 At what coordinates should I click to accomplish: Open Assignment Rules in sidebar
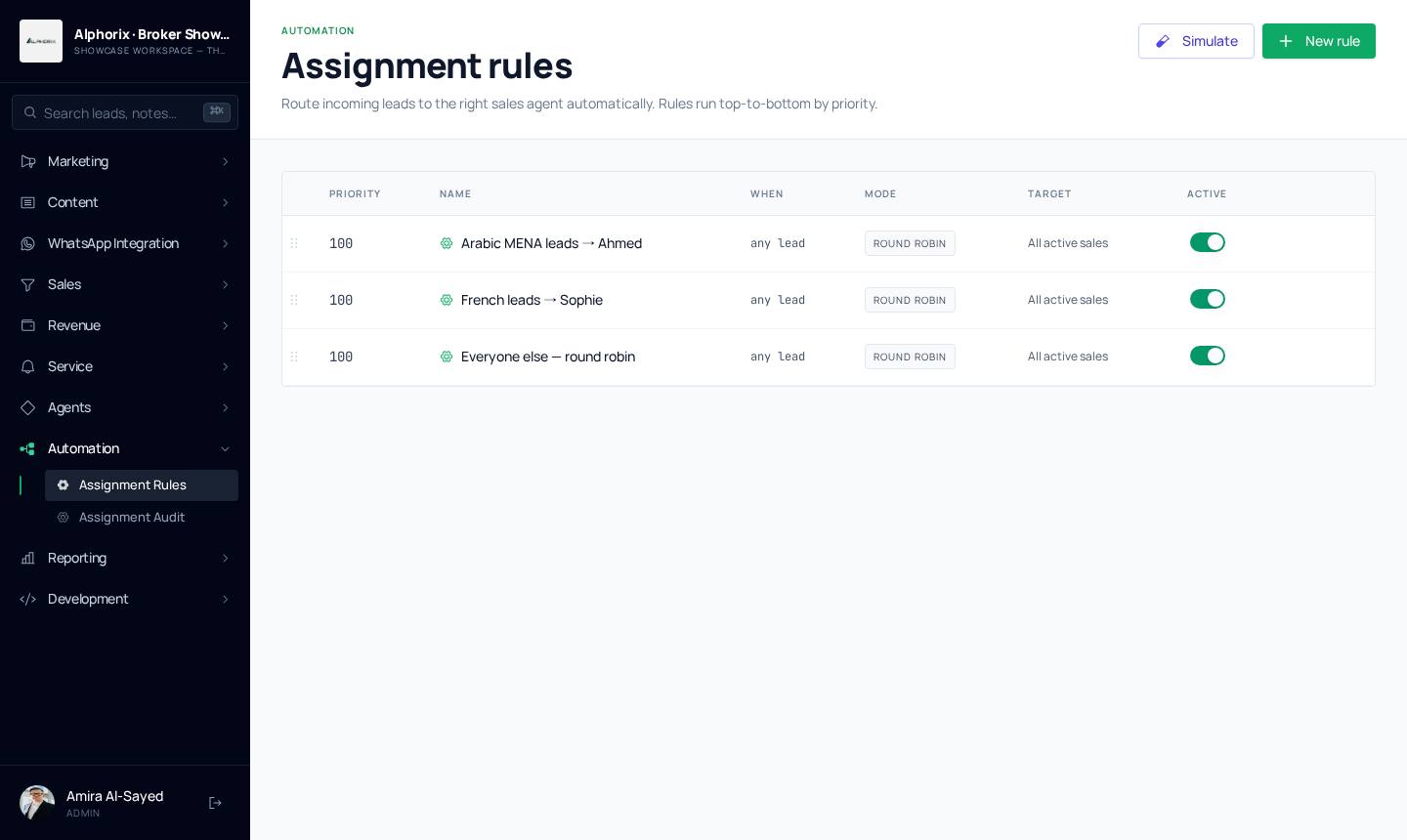(x=142, y=485)
